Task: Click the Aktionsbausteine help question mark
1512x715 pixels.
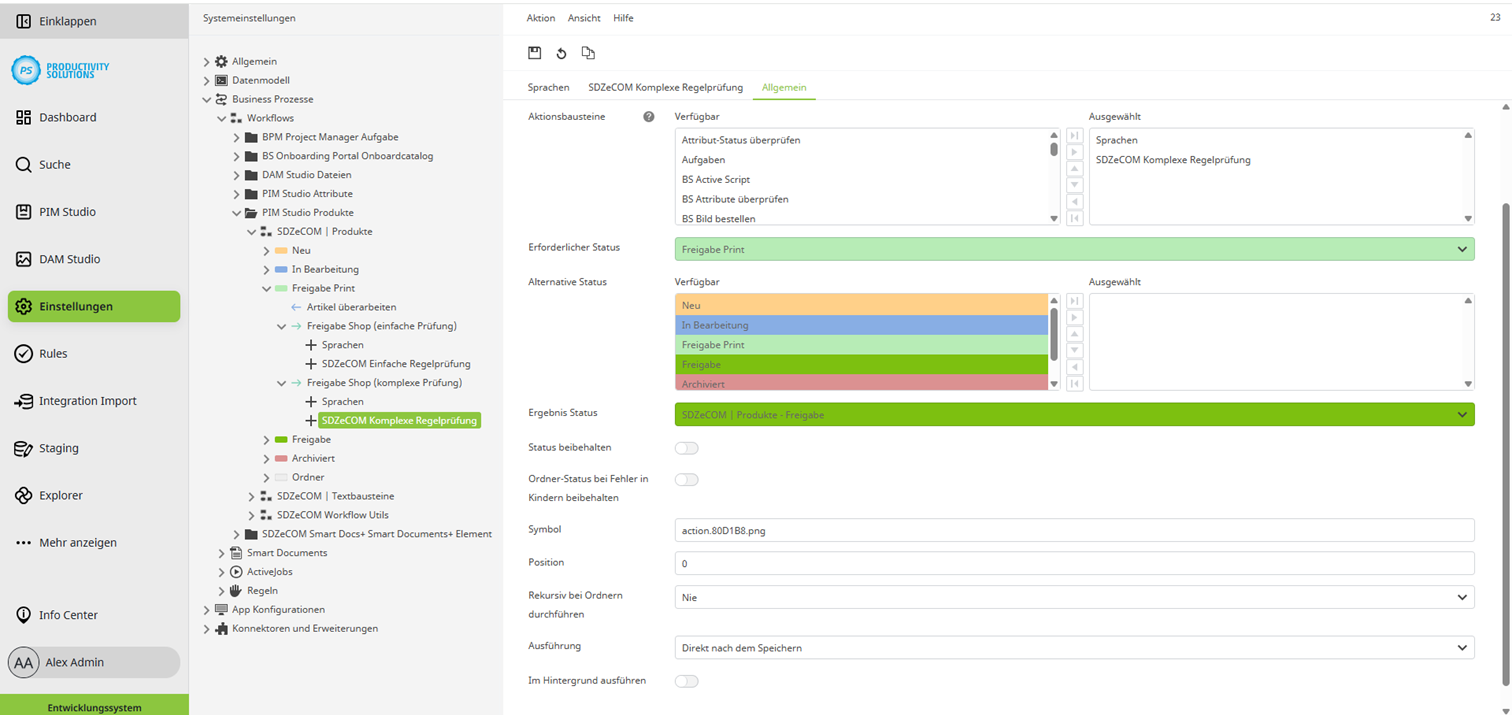Action: click(x=649, y=116)
